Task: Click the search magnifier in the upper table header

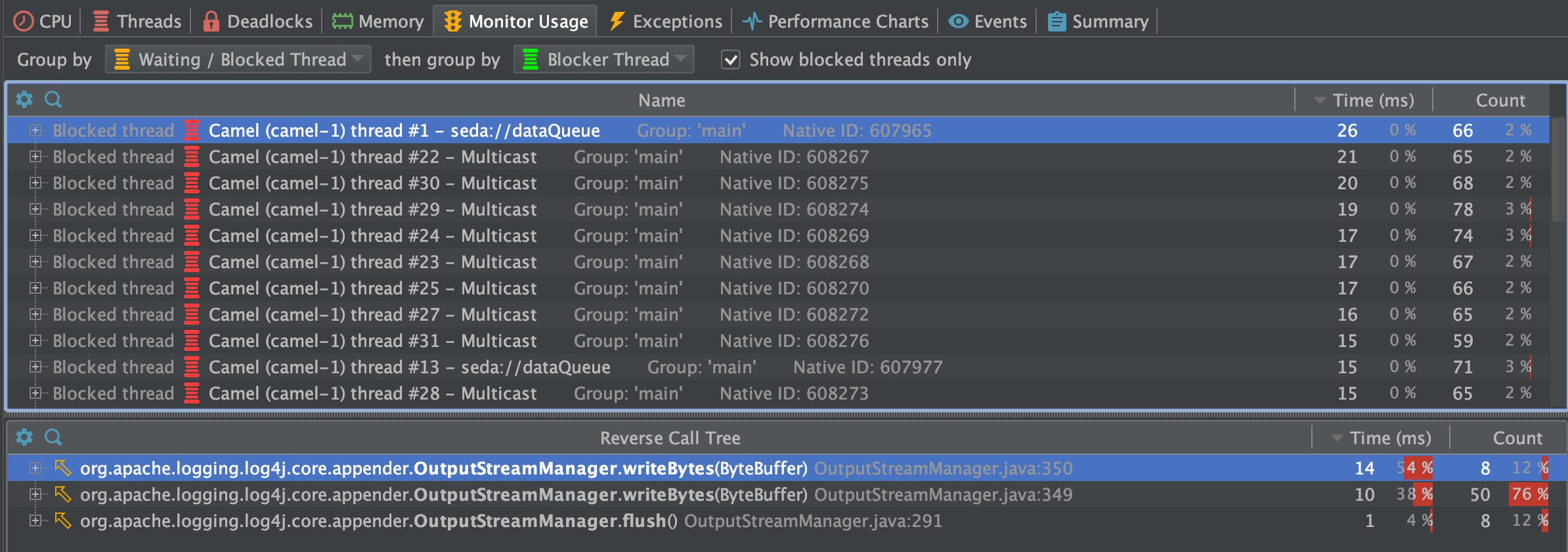Action: tap(53, 99)
